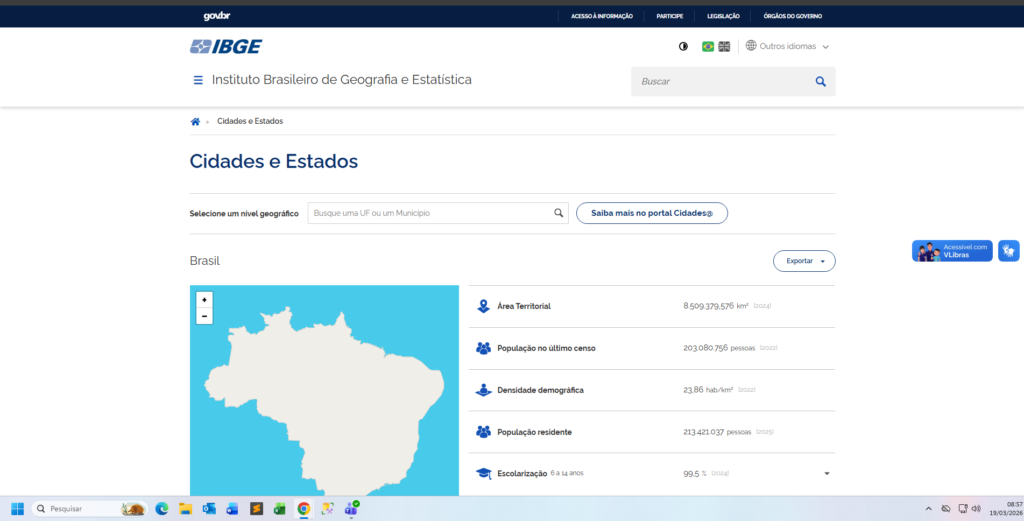Click the Busque uma UF ou um Município field
The height and width of the screenshot is (521, 1024).
coord(430,213)
